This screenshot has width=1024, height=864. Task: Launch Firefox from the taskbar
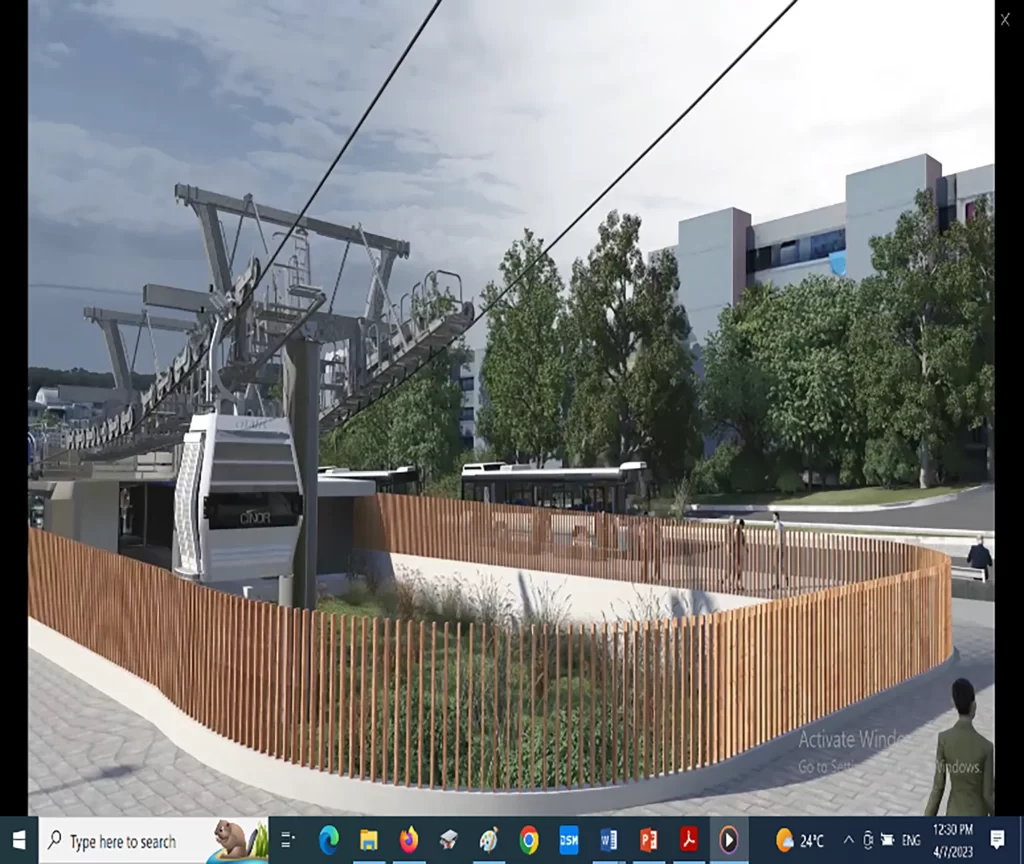coord(408,840)
